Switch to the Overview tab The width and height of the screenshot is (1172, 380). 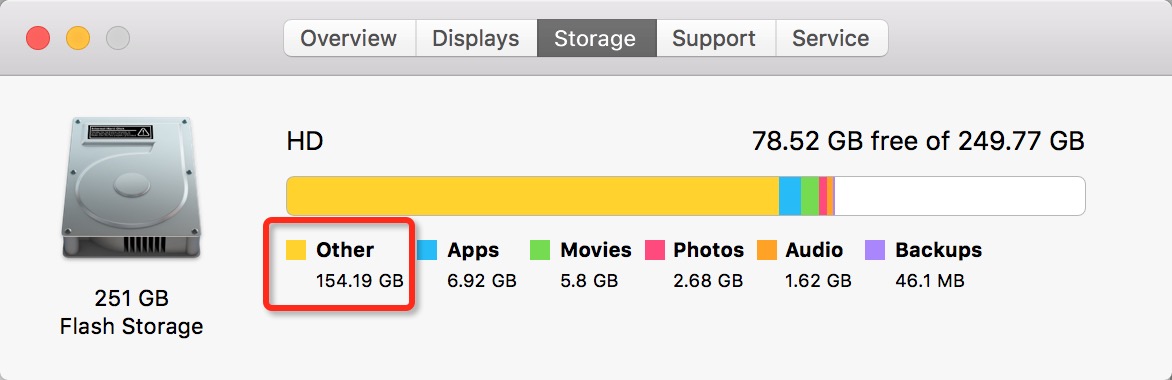tap(349, 38)
